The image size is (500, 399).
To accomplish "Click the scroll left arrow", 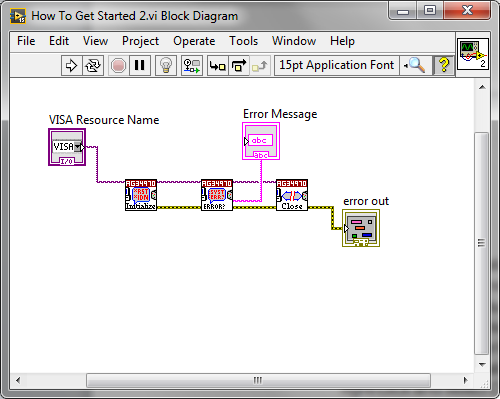I will (18, 380).
